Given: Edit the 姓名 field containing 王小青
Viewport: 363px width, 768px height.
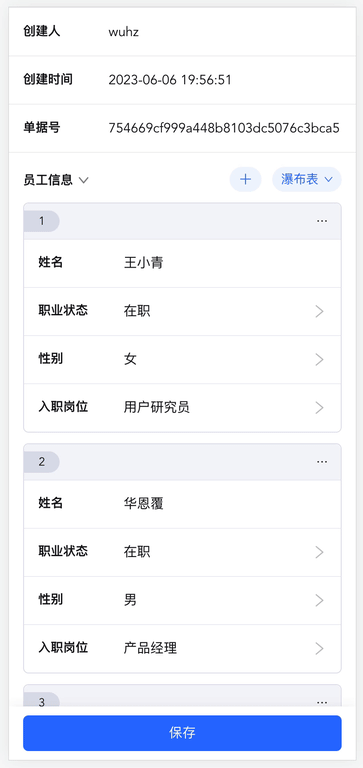Looking at the screenshot, I should (182, 263).
